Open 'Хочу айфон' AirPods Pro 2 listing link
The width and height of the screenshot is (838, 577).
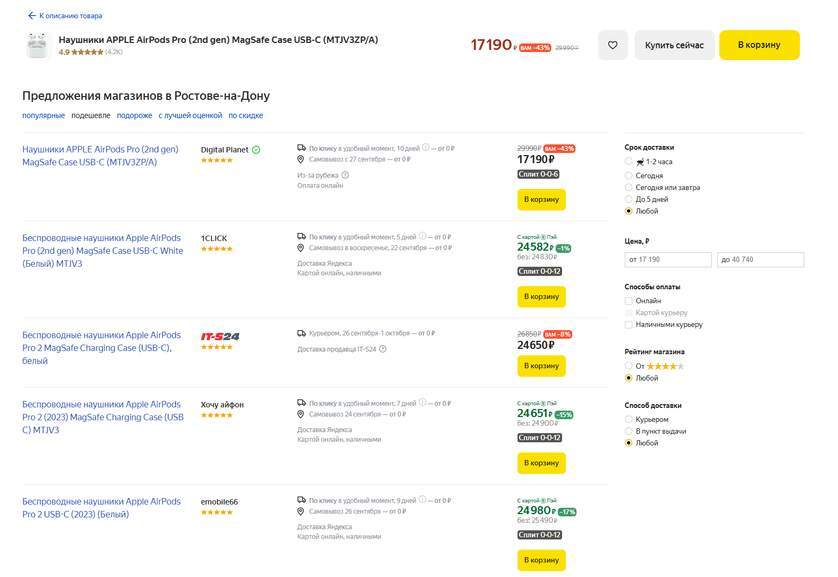click(102, 417)
